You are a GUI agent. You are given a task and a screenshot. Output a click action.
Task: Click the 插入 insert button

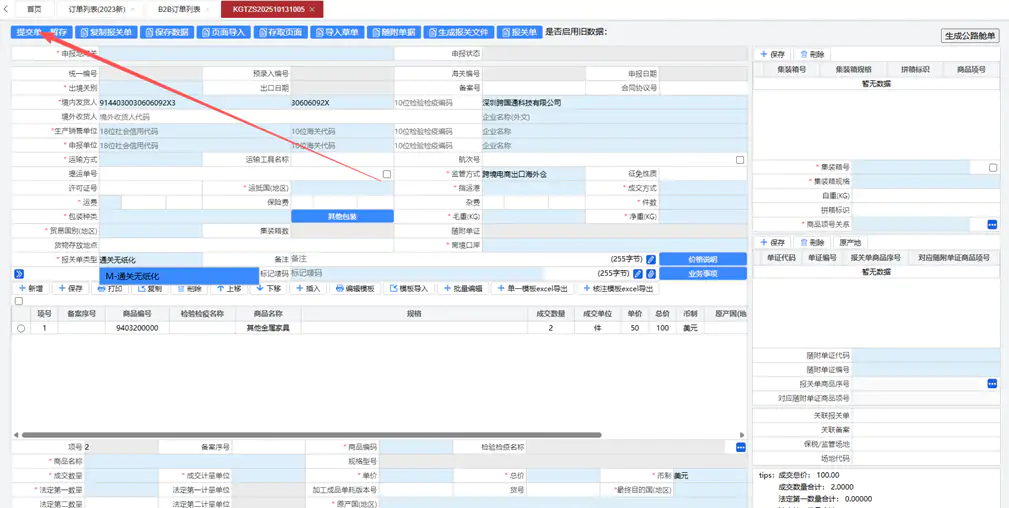click(308, 288)
